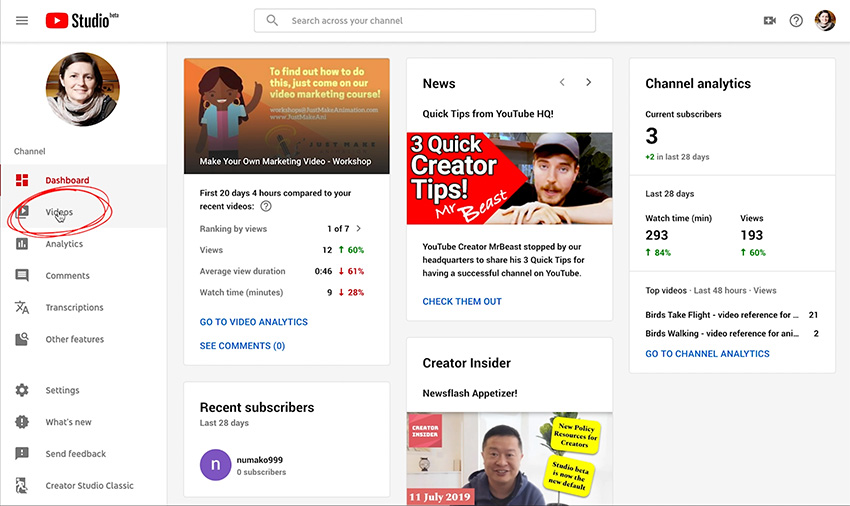Click the YouTube Studio logo
Screen dimensions: 850x506
(x=82, y=21)
